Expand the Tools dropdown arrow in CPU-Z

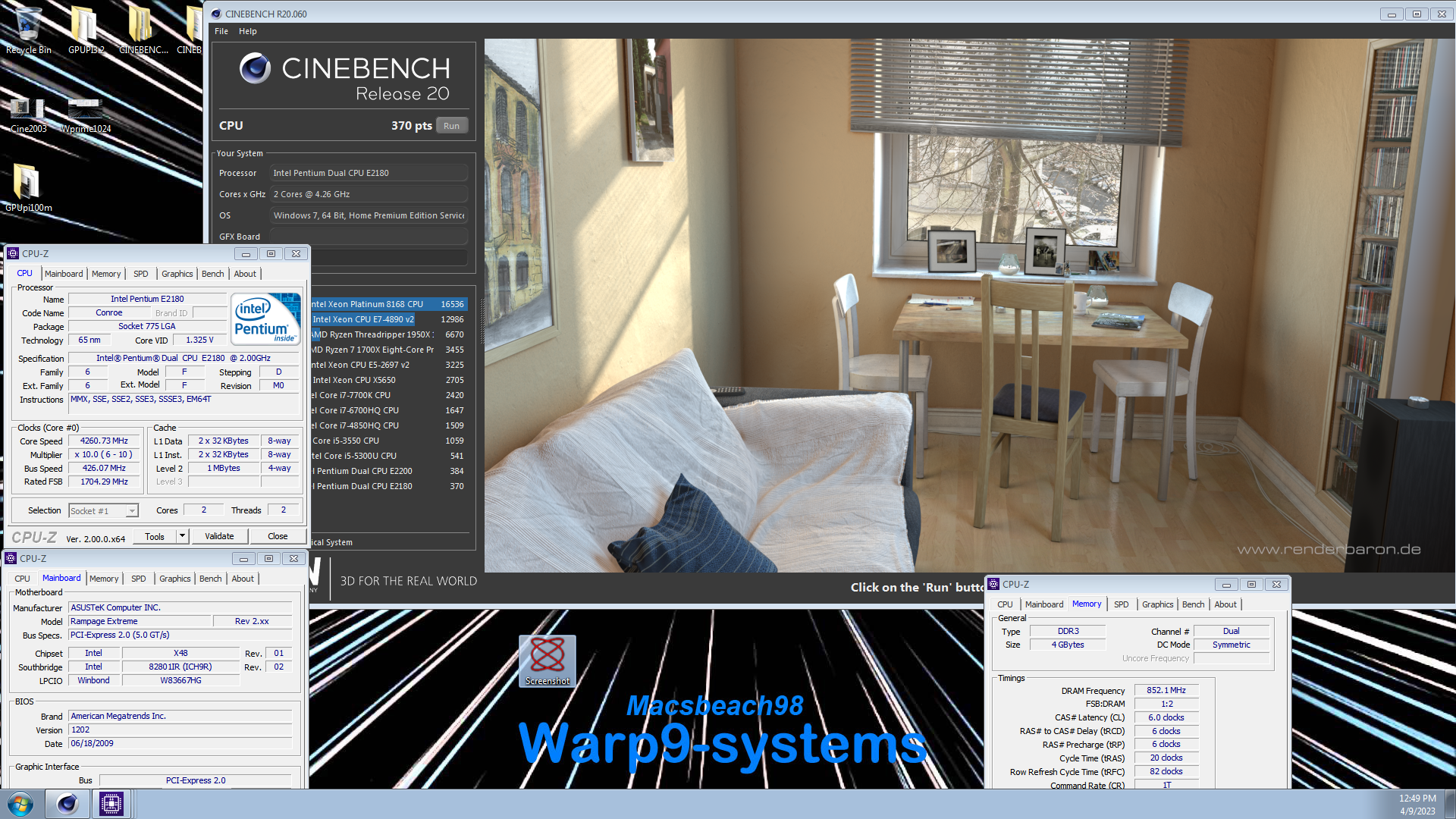[182, 536]
